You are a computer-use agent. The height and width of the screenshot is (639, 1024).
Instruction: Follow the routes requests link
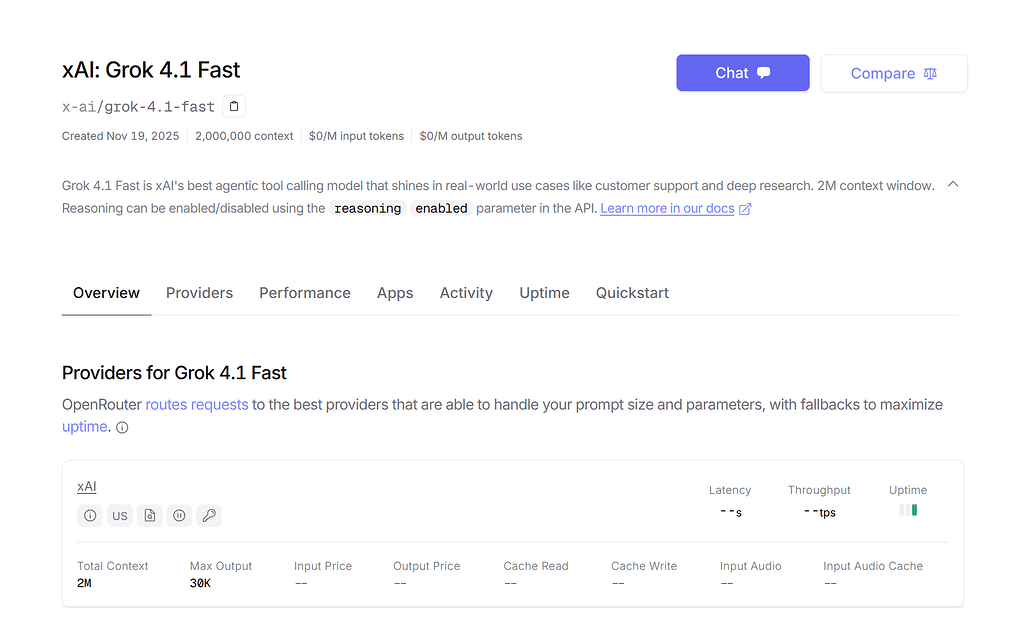(197, 404)
